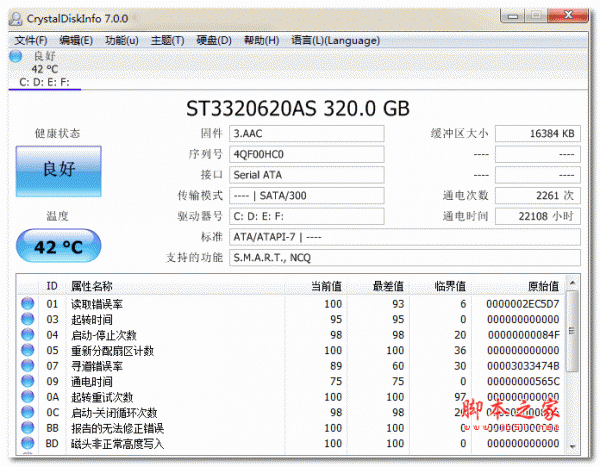Select the 寻道错误率 attribute name
The image size is (600, 467).
pyautogui.click(x=97, y=366)
